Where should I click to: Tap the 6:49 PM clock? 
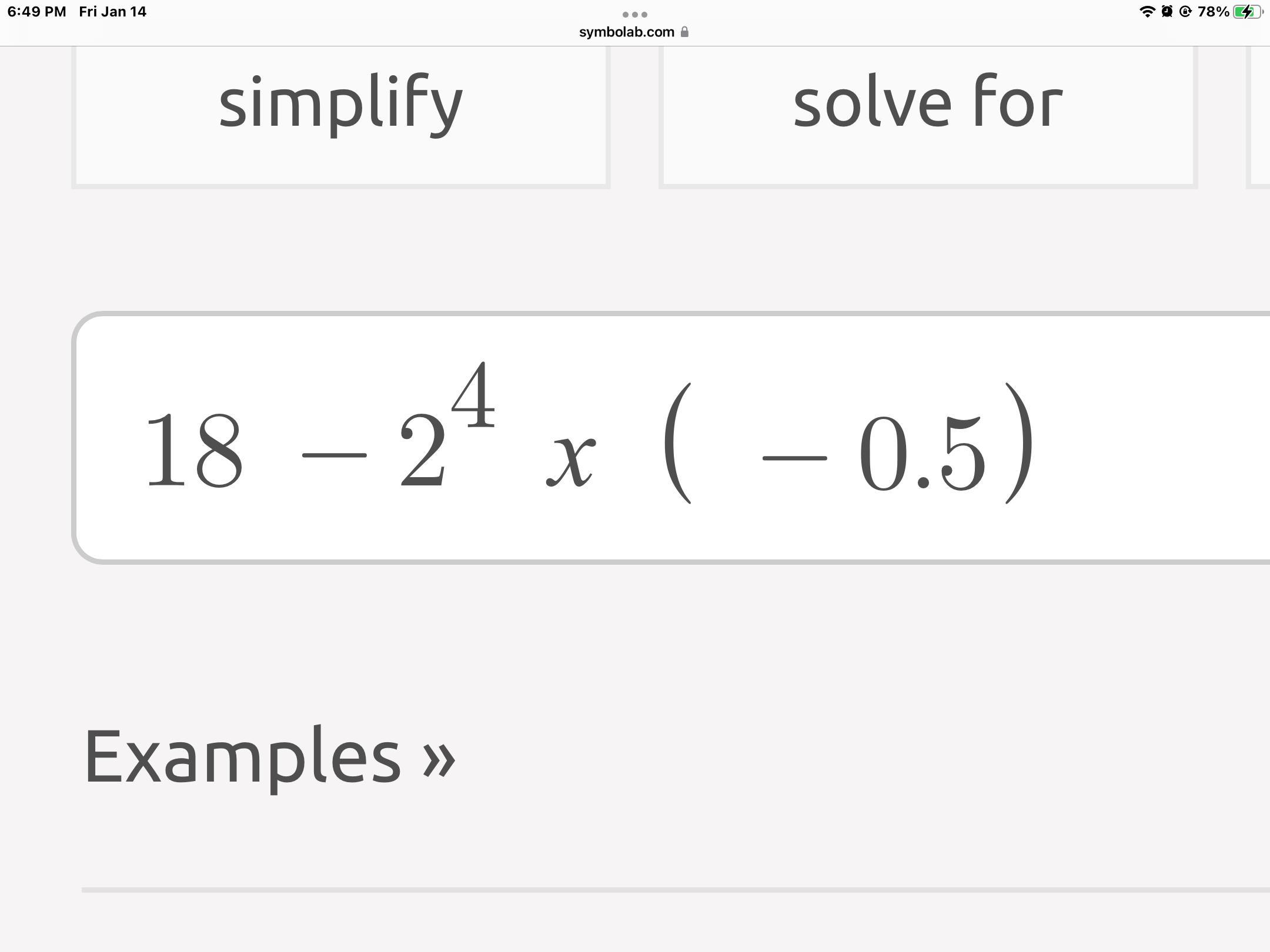pos(36,12)
